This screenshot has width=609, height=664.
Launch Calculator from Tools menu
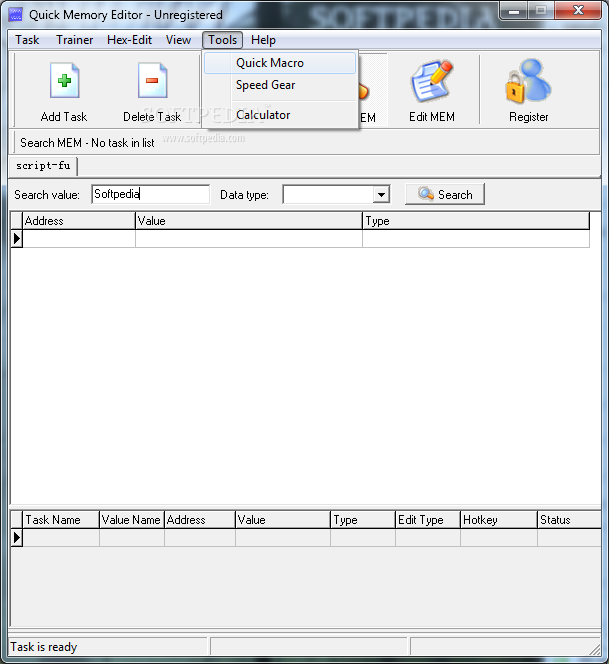tap(280, 115)
